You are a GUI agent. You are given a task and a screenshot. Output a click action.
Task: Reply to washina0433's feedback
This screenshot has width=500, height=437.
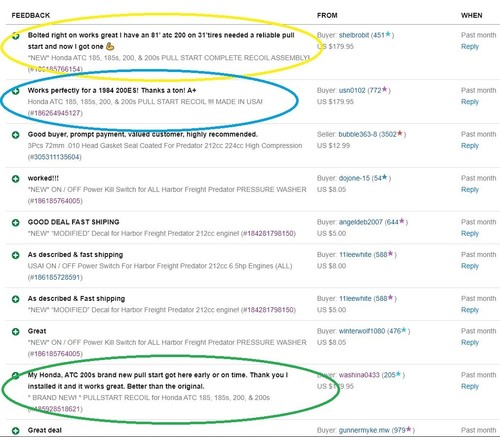pyautogui.click(x=470, y=386)
